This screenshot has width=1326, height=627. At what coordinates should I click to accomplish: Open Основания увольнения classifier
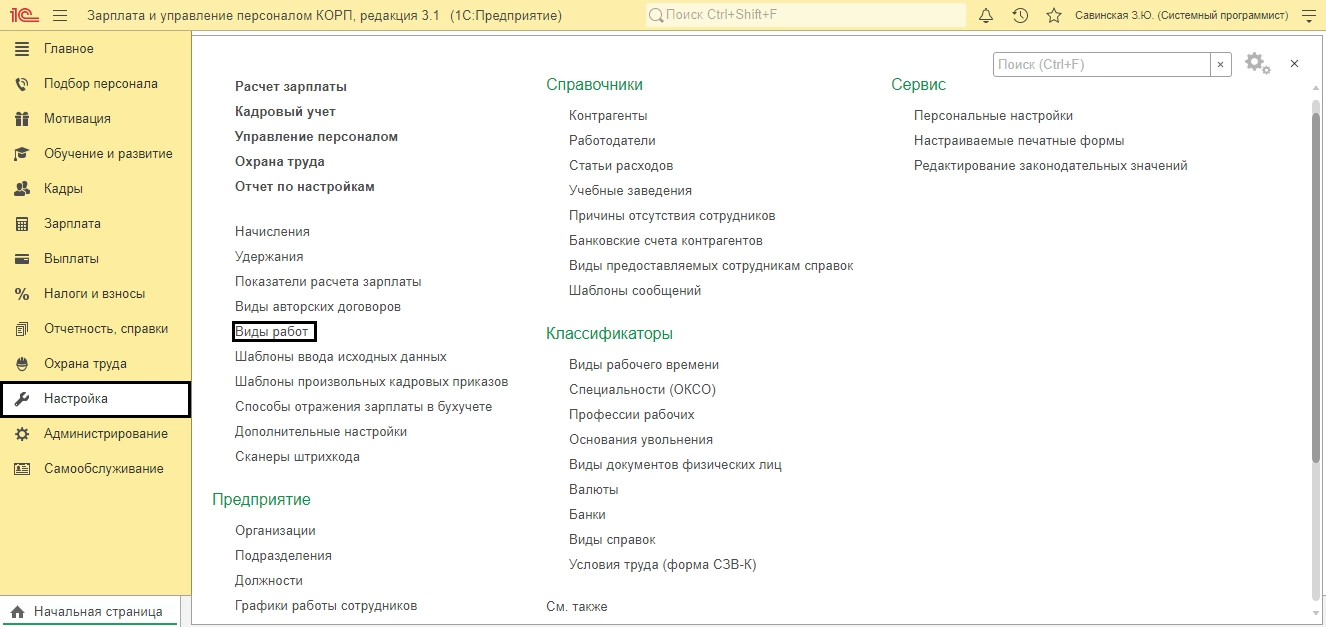click(641, 440)
